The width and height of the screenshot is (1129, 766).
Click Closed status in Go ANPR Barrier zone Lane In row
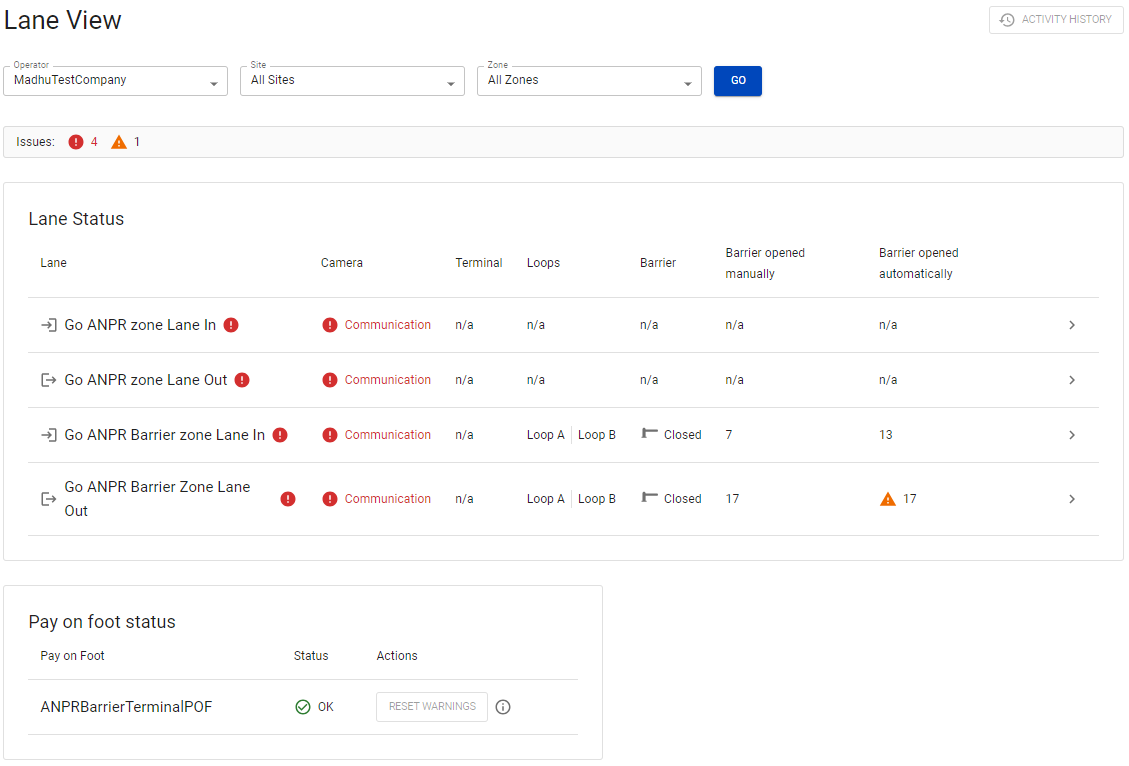click(682, 435)
